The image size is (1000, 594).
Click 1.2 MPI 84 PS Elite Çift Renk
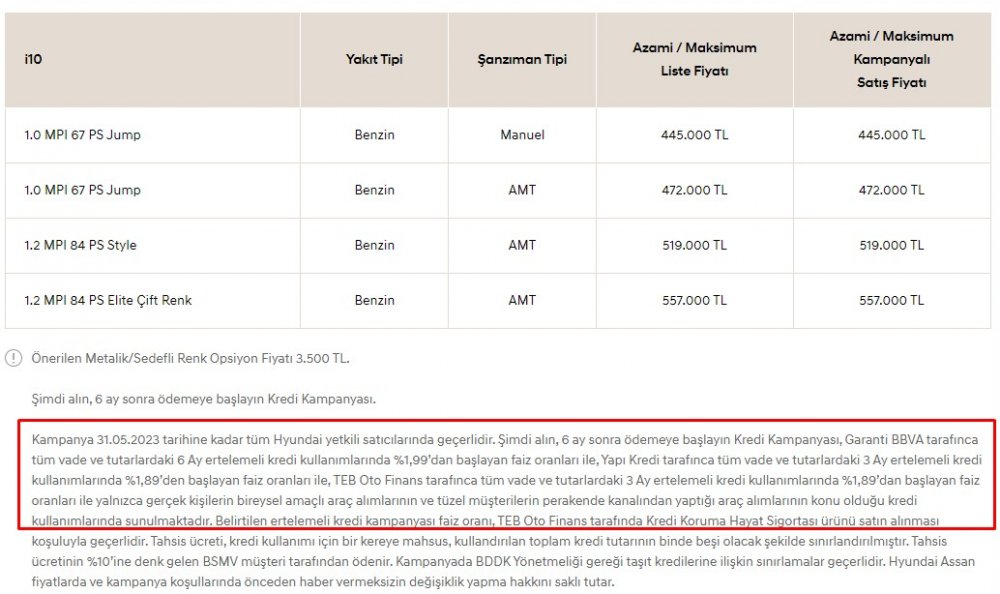pos(108,301)
